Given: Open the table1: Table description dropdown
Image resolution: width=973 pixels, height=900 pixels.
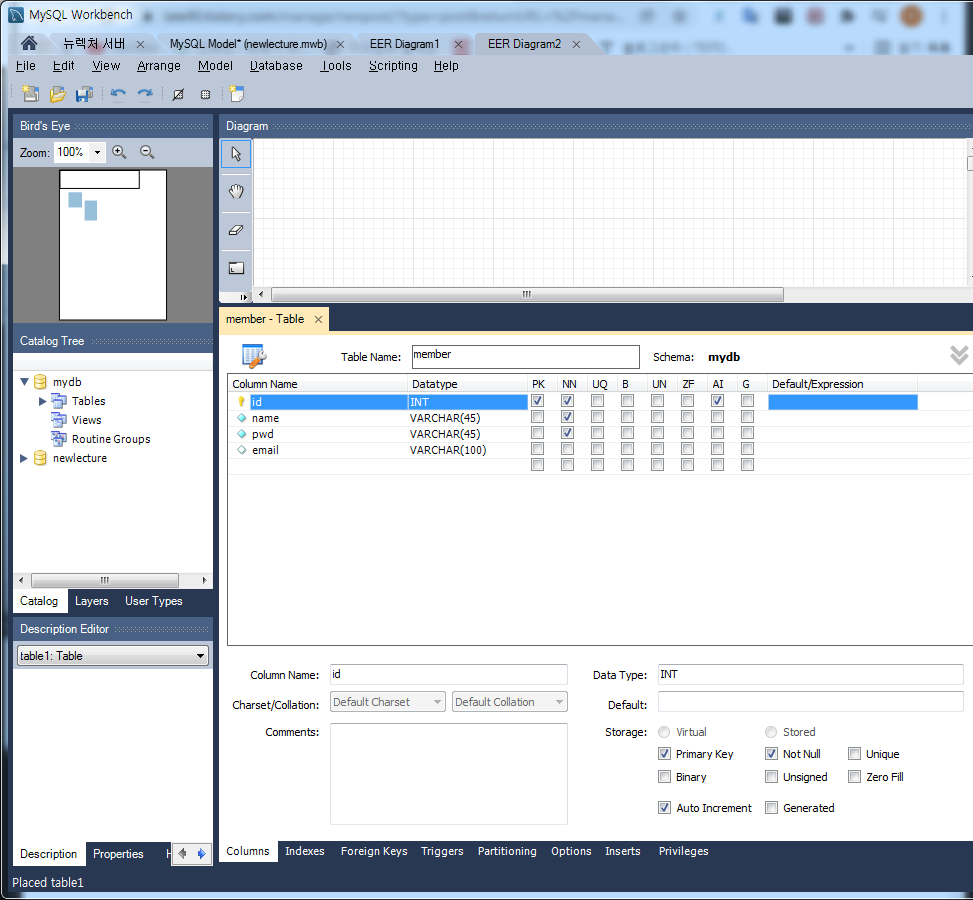Looking at the screenshot, I should 113,655.
